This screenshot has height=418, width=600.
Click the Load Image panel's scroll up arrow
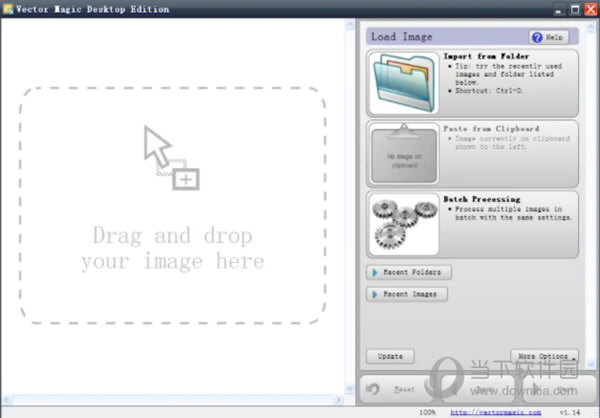click(x=591, y=26)
